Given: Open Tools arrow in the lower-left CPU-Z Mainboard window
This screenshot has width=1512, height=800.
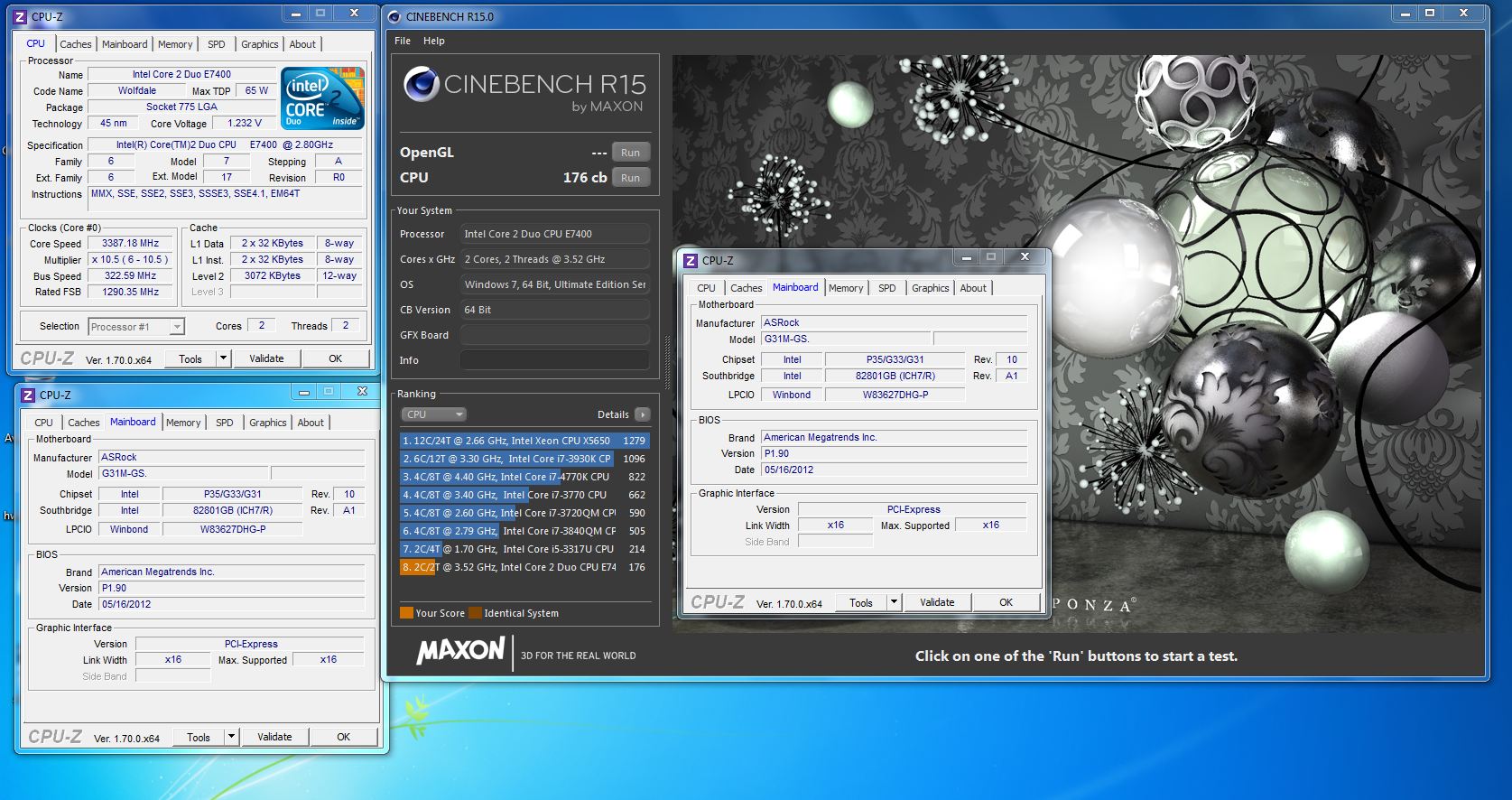Looking at the screenshot, I should click(x=231, y=737).
